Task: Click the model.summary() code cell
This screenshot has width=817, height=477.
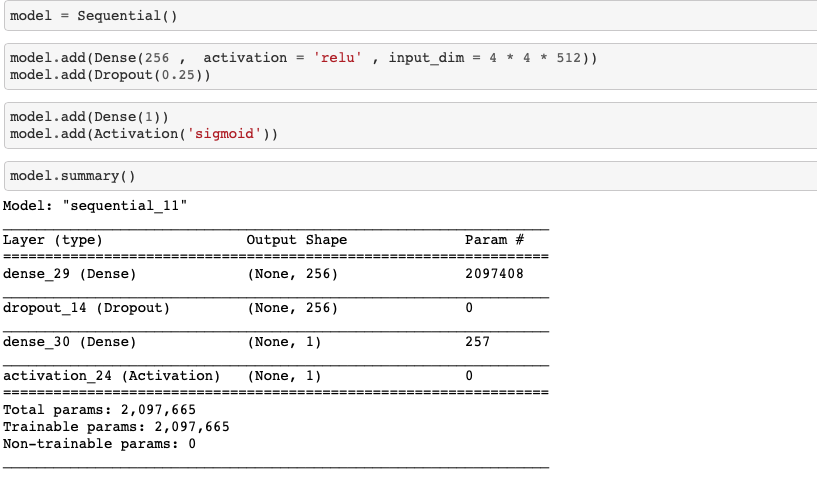Action: pyautogui.click(x=411, y=176)
